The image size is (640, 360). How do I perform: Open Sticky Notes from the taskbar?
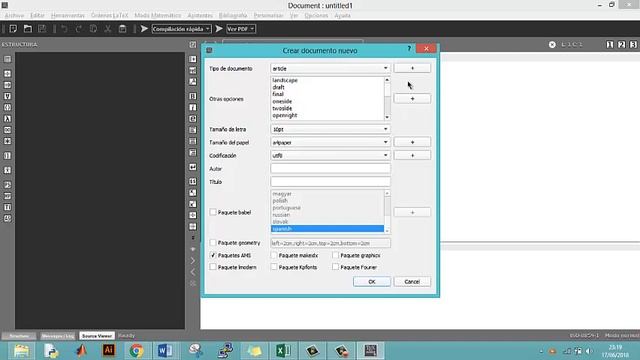click(254, 351)
